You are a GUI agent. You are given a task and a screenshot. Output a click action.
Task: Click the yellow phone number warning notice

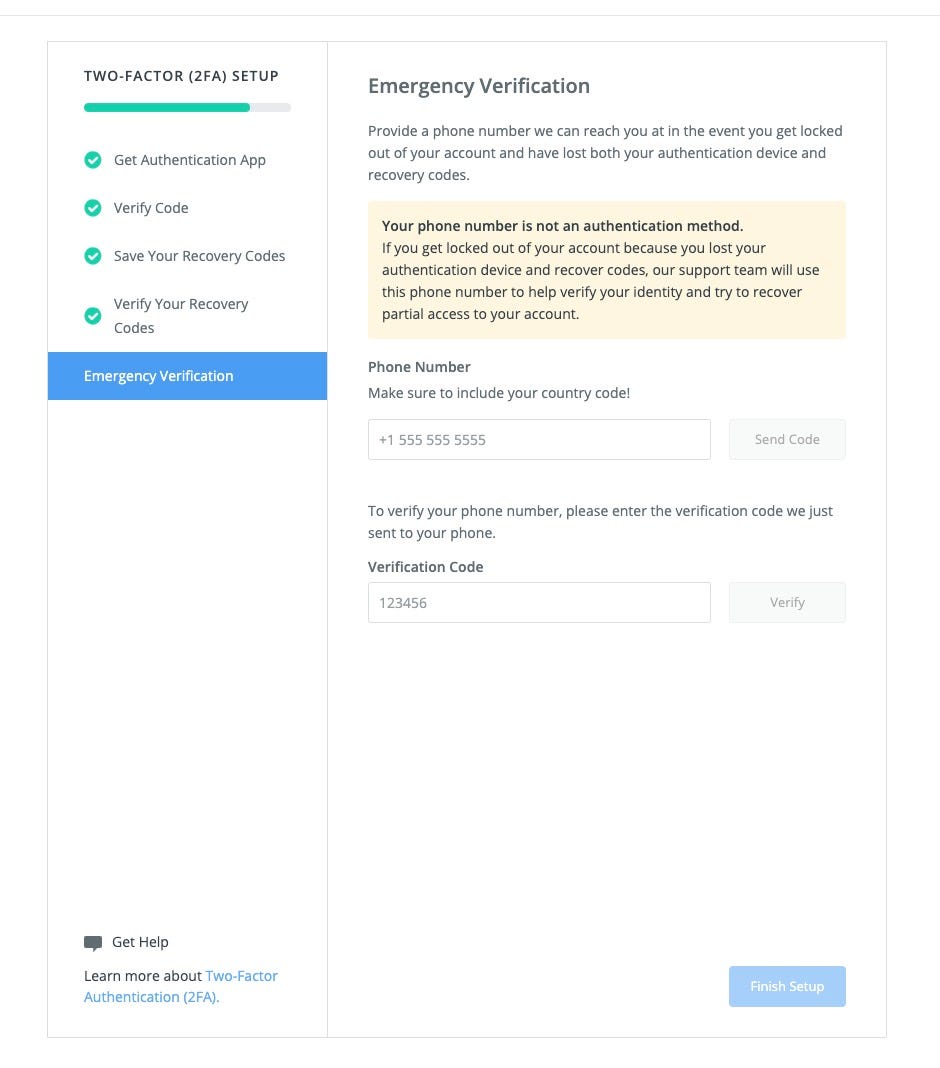click(x=607, y=270)
